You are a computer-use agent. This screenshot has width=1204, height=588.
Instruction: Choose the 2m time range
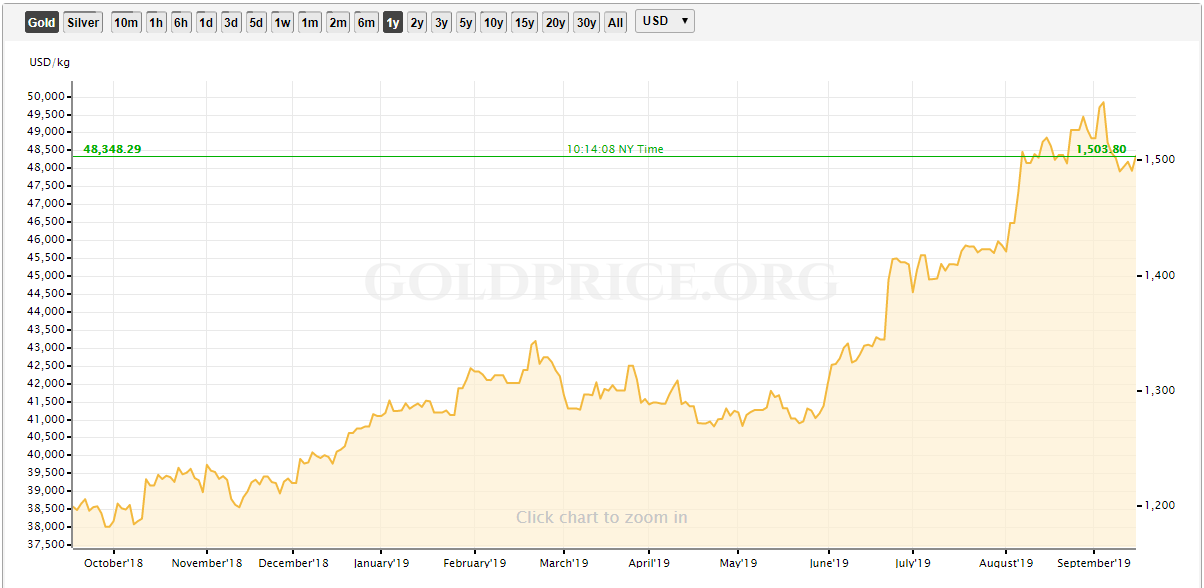click(338, 22)
